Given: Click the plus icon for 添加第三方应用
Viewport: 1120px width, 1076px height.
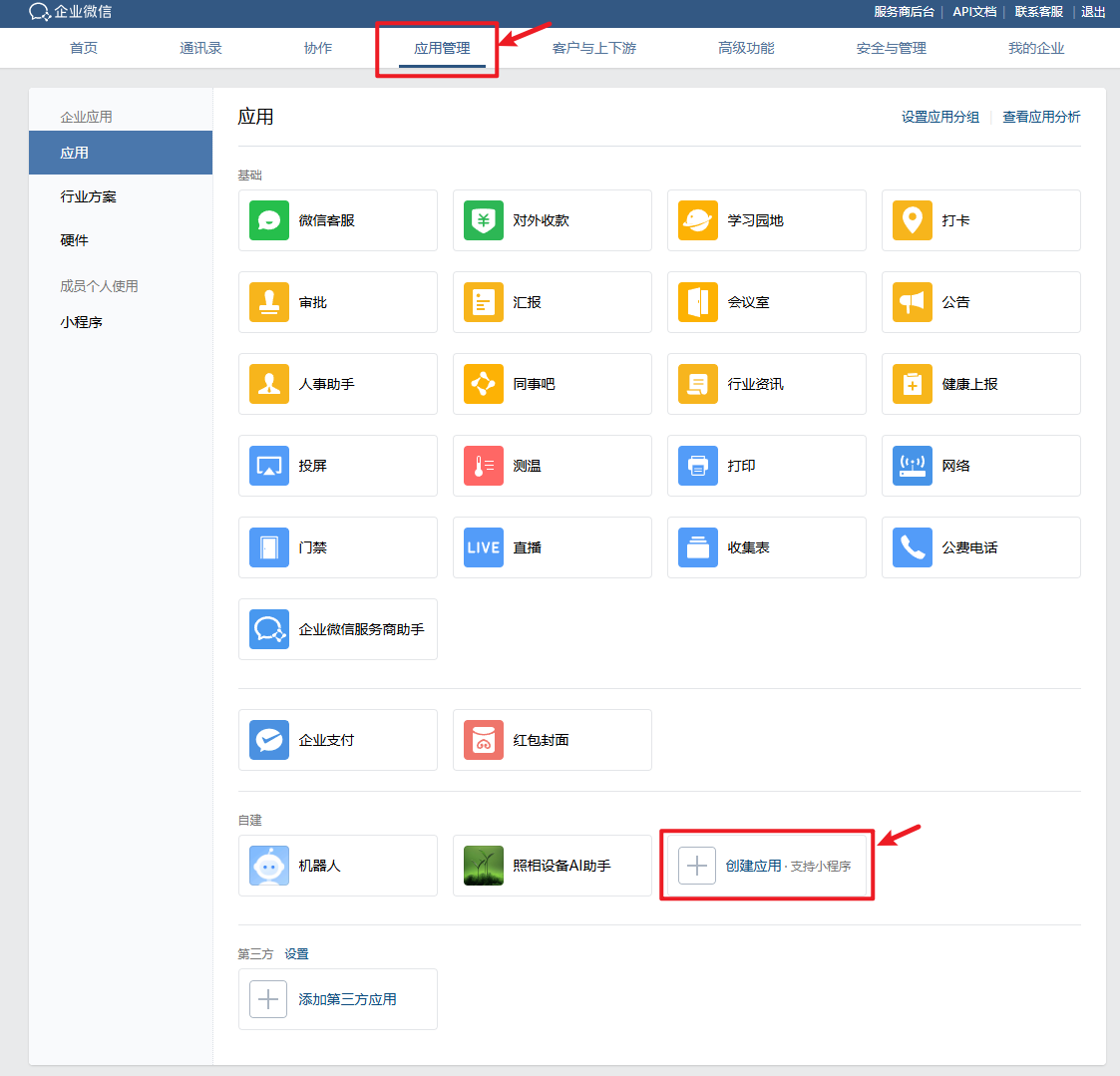Looking at the screenshot, I should click(x=268, y=999).
